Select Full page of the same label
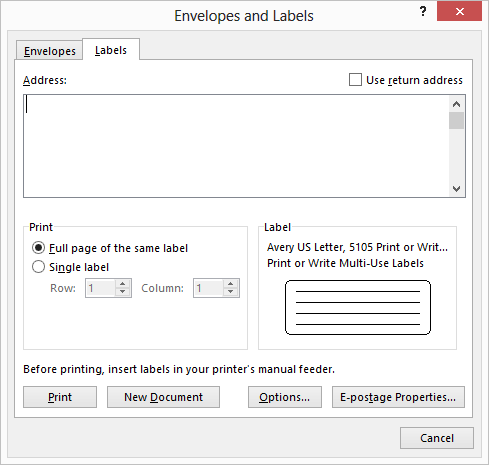Viewport: 489px width, 465px height. [38, 248]
